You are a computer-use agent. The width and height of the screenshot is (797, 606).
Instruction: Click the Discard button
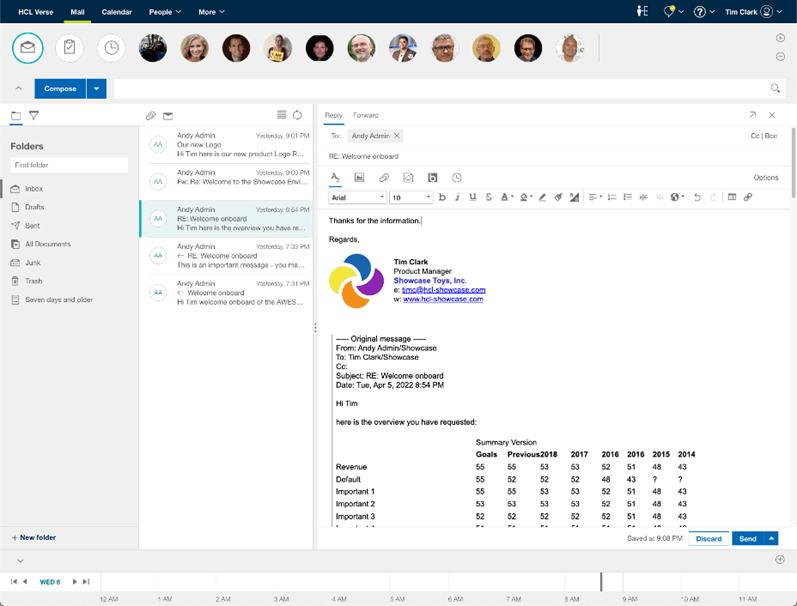click(x=708, y=538)
